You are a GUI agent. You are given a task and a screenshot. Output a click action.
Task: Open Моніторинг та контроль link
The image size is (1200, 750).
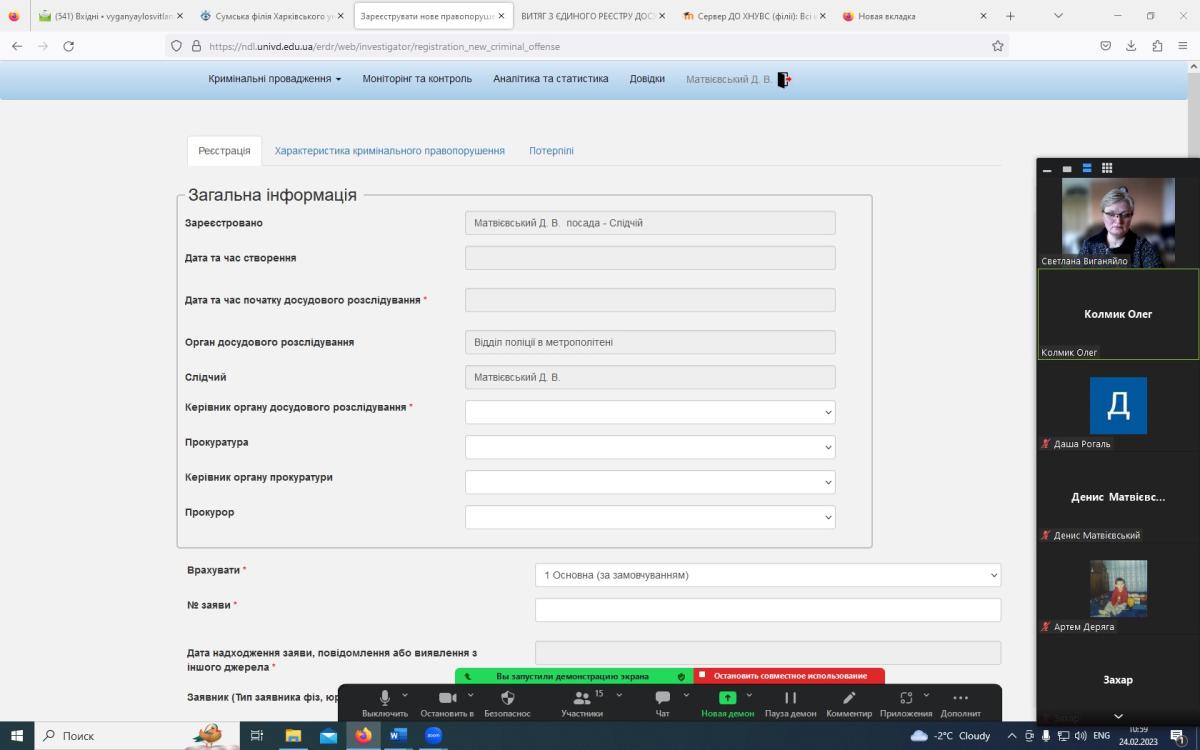click(417, 79)
